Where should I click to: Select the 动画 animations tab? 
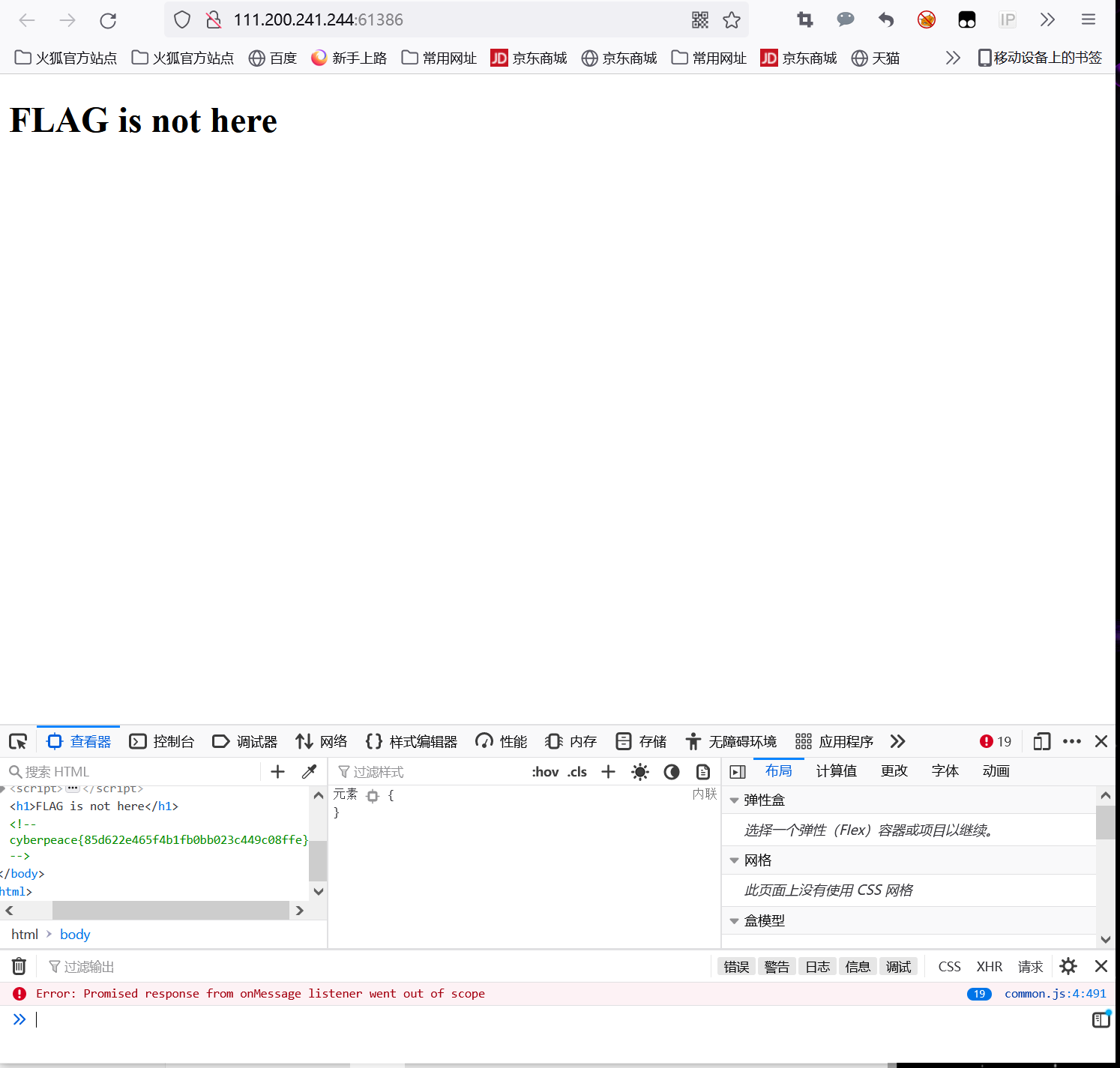pos(996,771)
